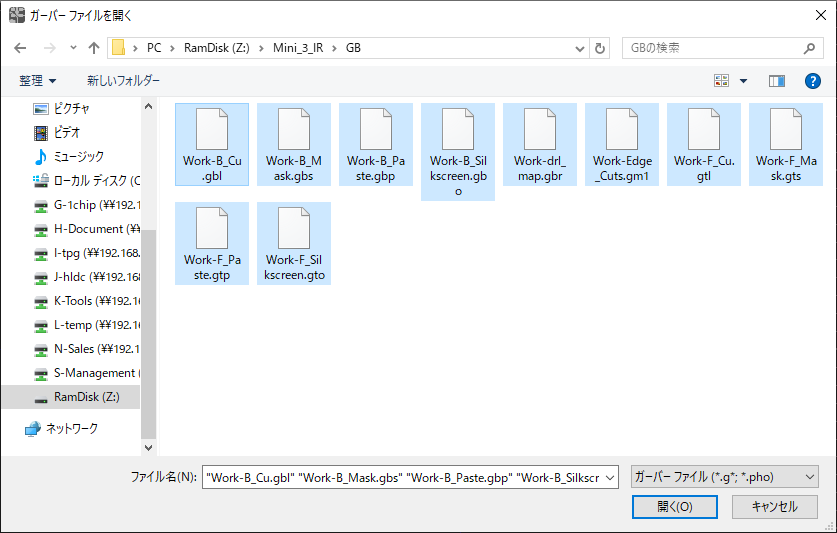This screenshot has width=837, height=533.
Task: Expand the PC breadcrumb chevron
Action: 172,48
